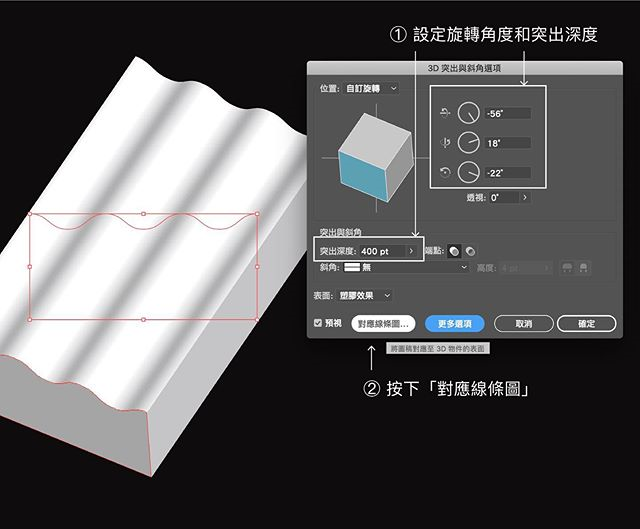Adjust the Z-axis rotation dial beside -22°
Viewport: 640px width, 529px height.
[468, 172]
